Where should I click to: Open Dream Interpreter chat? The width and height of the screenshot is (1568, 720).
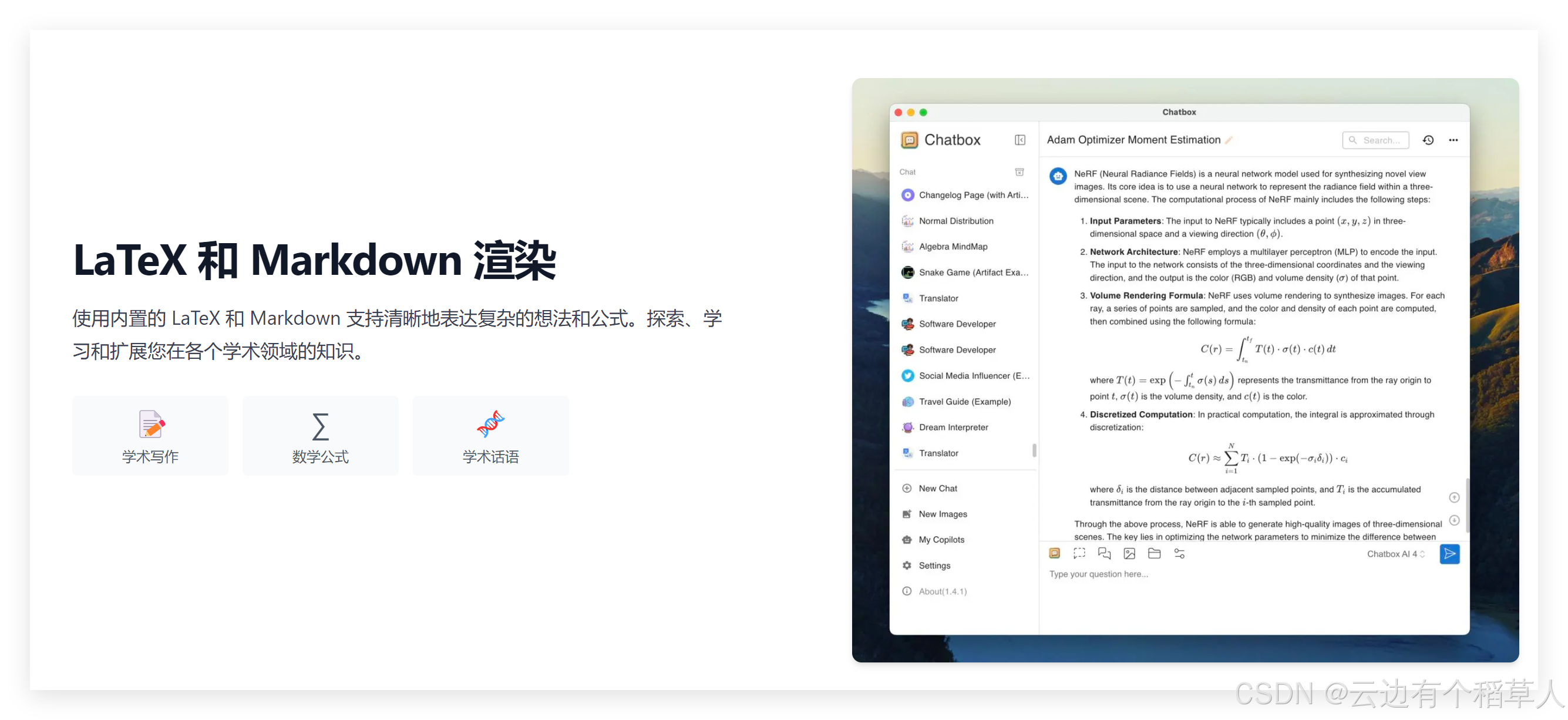pos(965,428)
